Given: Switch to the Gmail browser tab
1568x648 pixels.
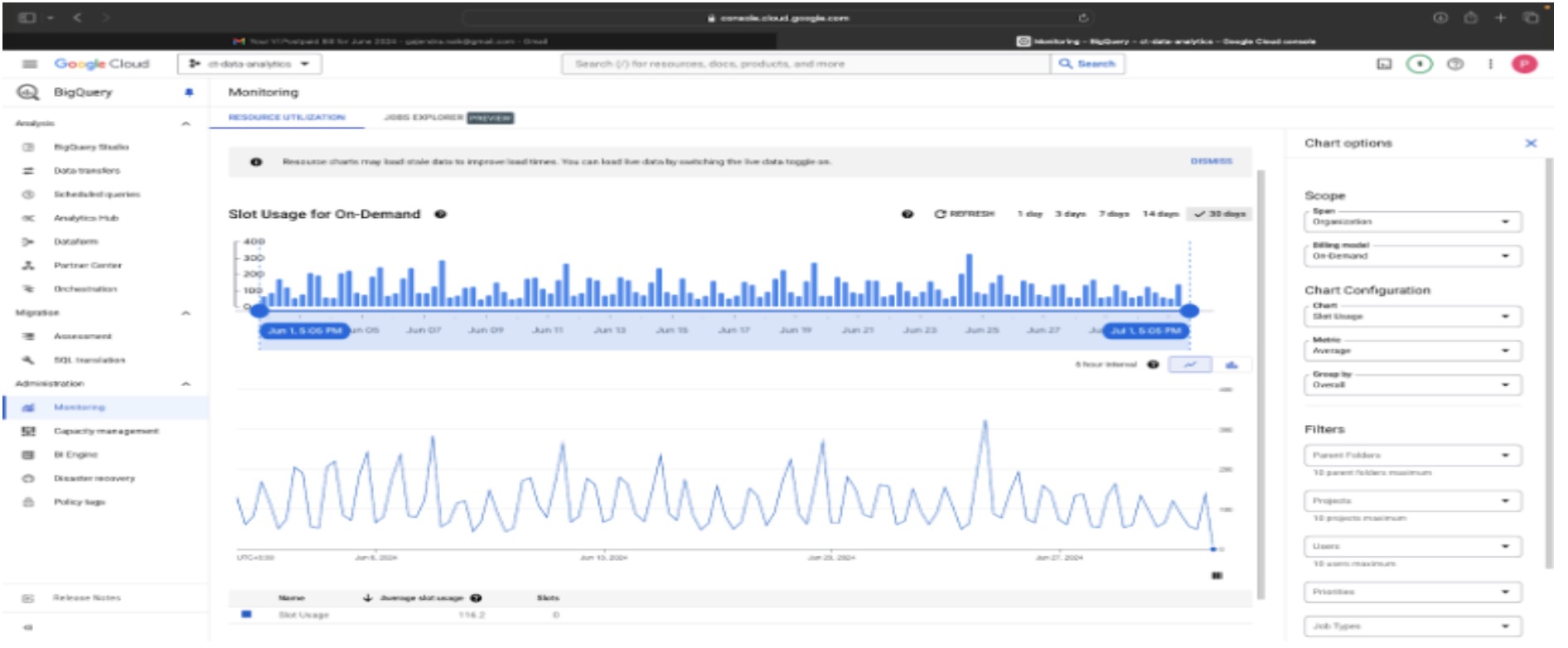Looking at the screenshot, I should point(390,41).
